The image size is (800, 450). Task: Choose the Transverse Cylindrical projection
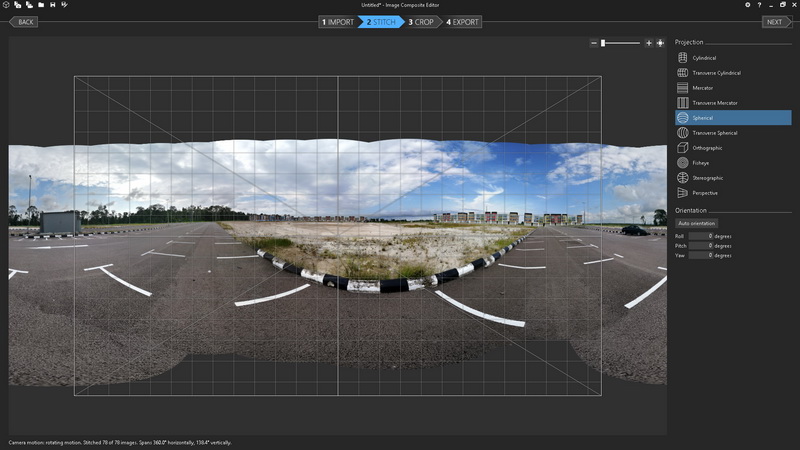[x=733, y=73]
